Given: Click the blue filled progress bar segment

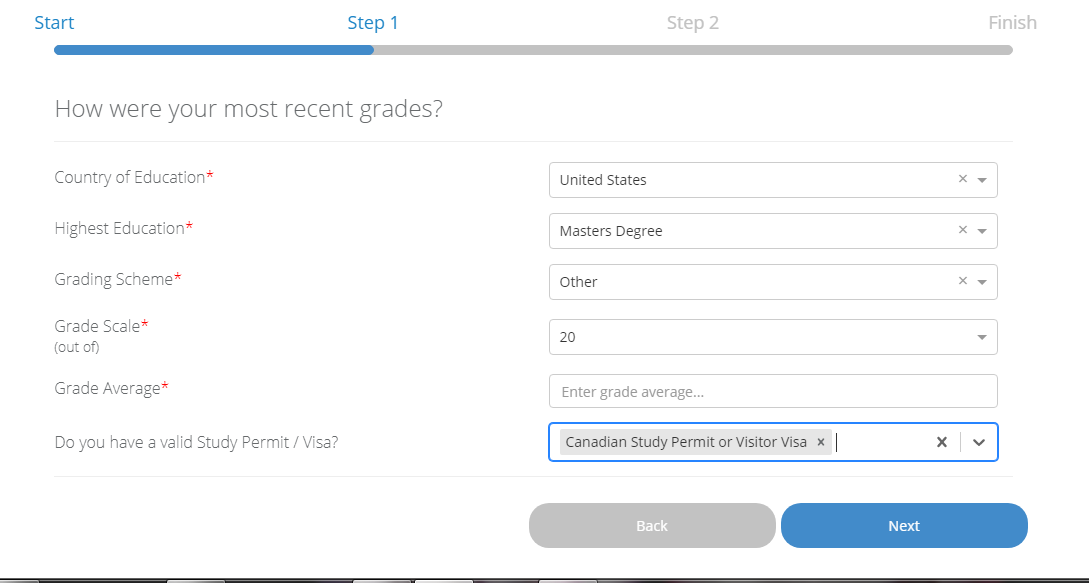Looking at the screenshot, I should click(214, 49).
